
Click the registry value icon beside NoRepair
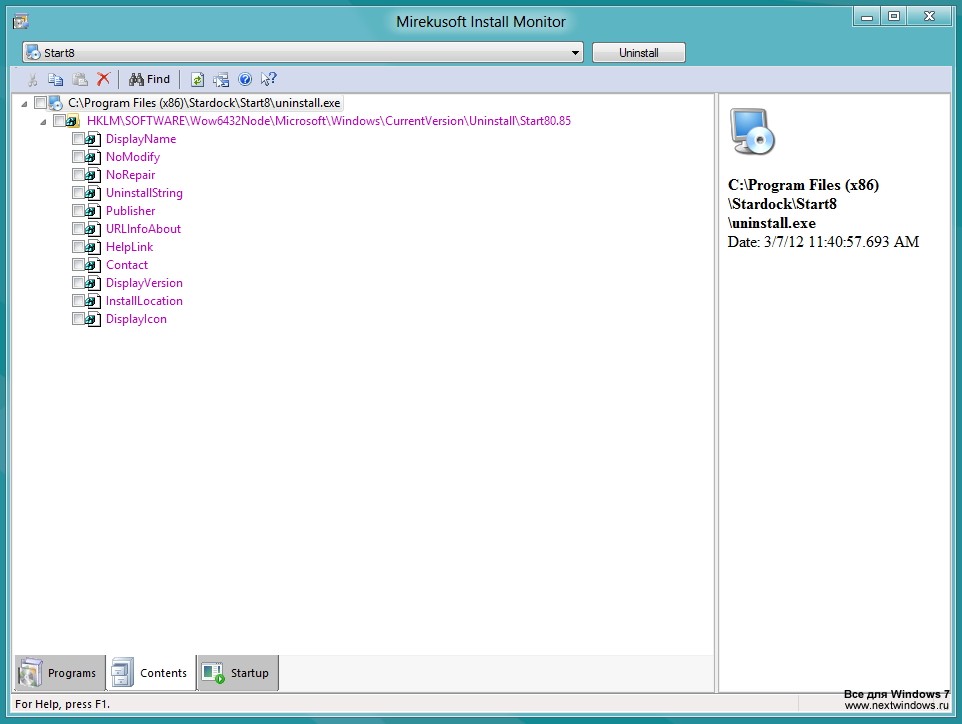[93, 175]
